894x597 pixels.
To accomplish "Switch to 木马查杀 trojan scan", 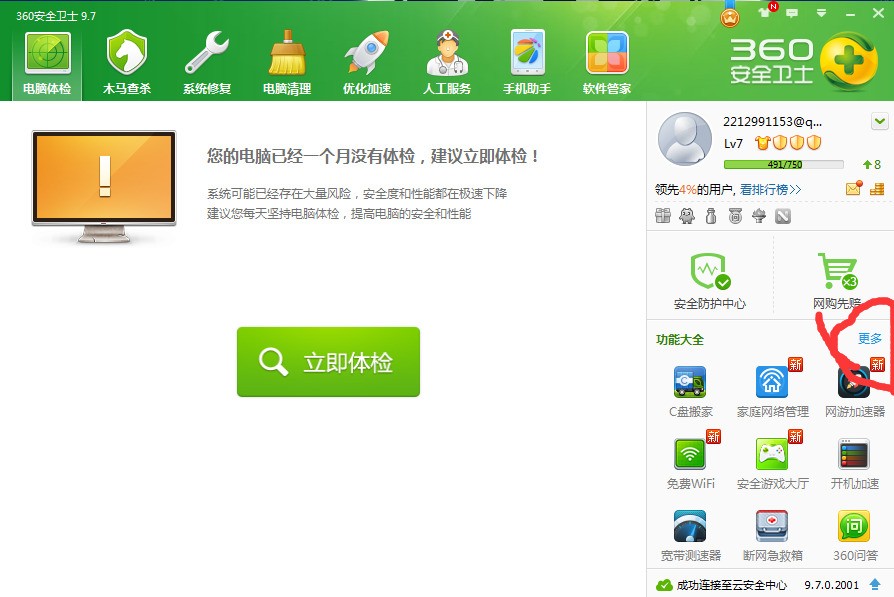I will 127,63.
